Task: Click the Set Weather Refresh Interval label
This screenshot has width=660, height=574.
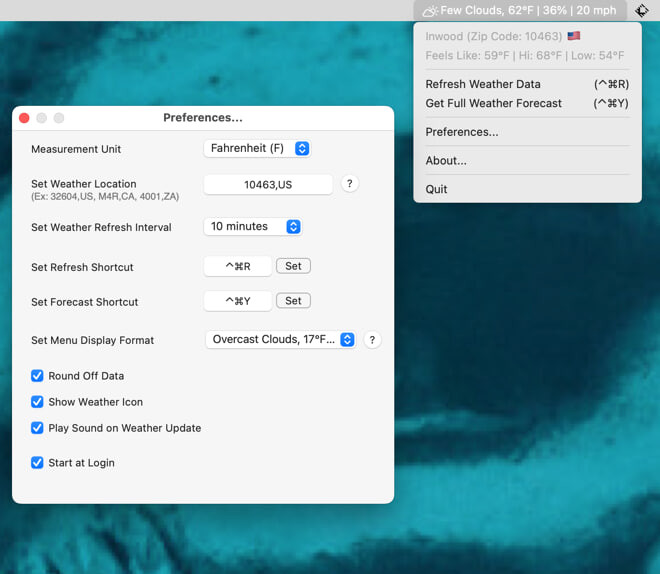Action: coord(101,227)
